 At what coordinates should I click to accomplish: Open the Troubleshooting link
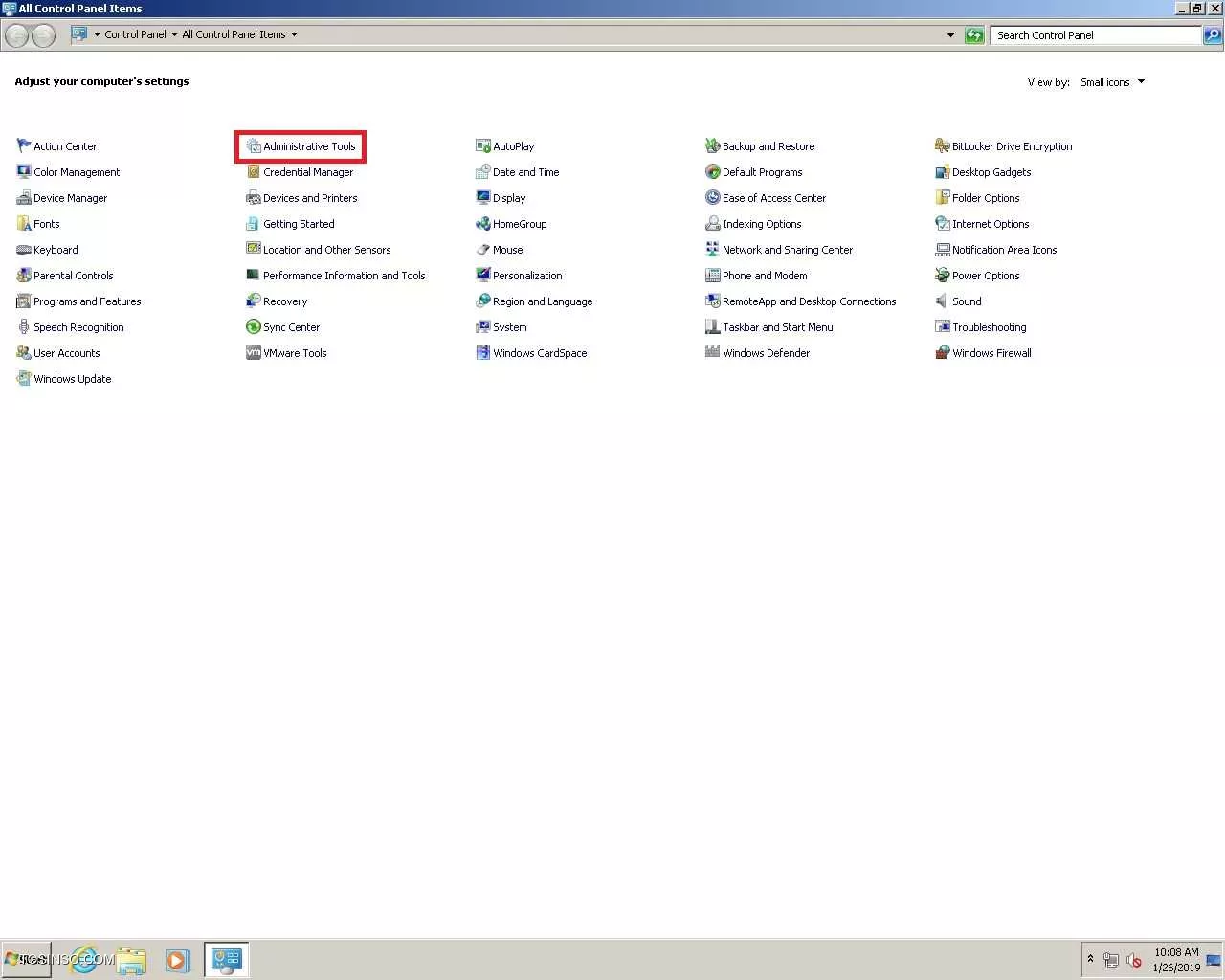[990, 327]
